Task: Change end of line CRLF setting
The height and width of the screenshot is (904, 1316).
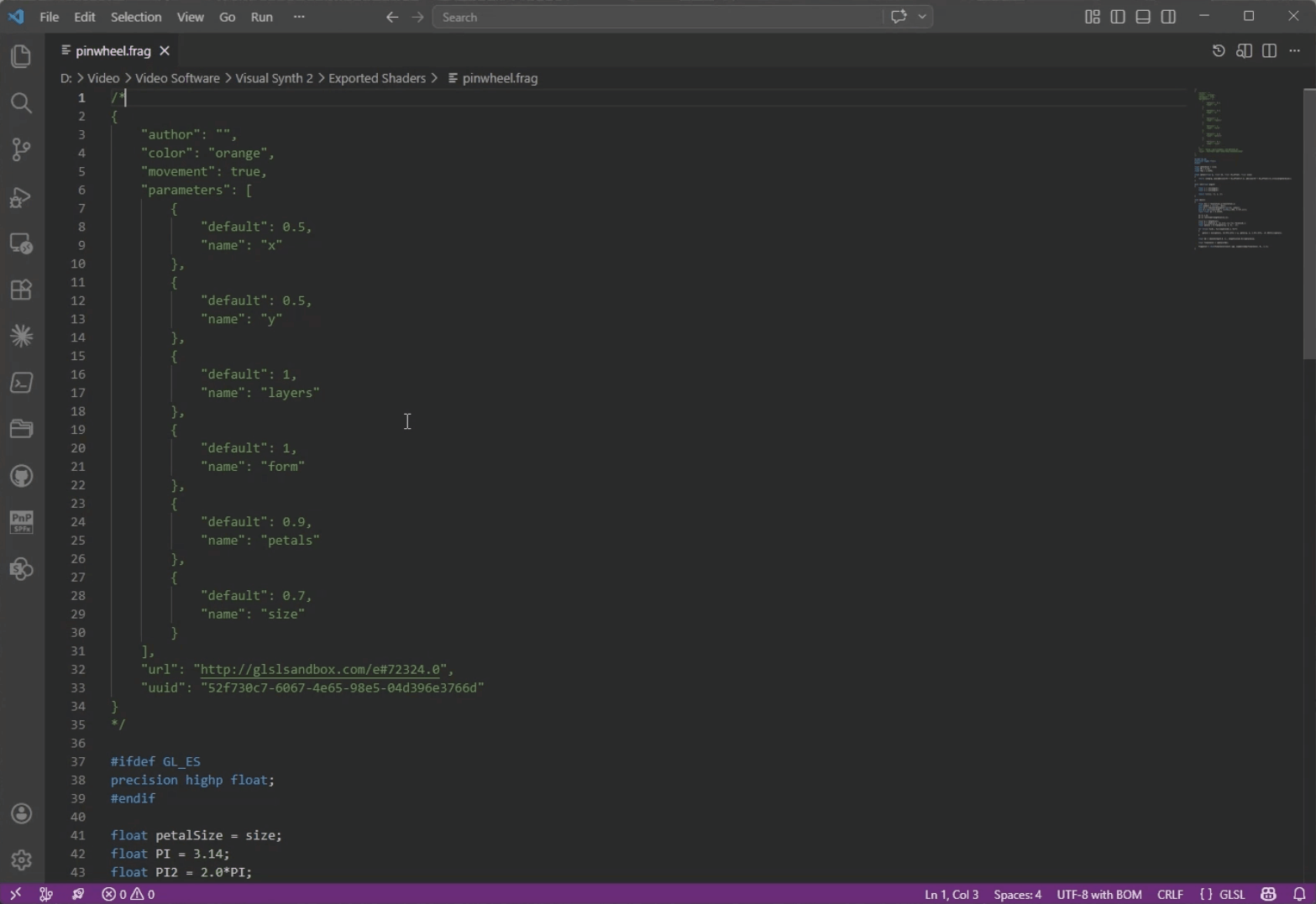Action: pos(1170,894)
